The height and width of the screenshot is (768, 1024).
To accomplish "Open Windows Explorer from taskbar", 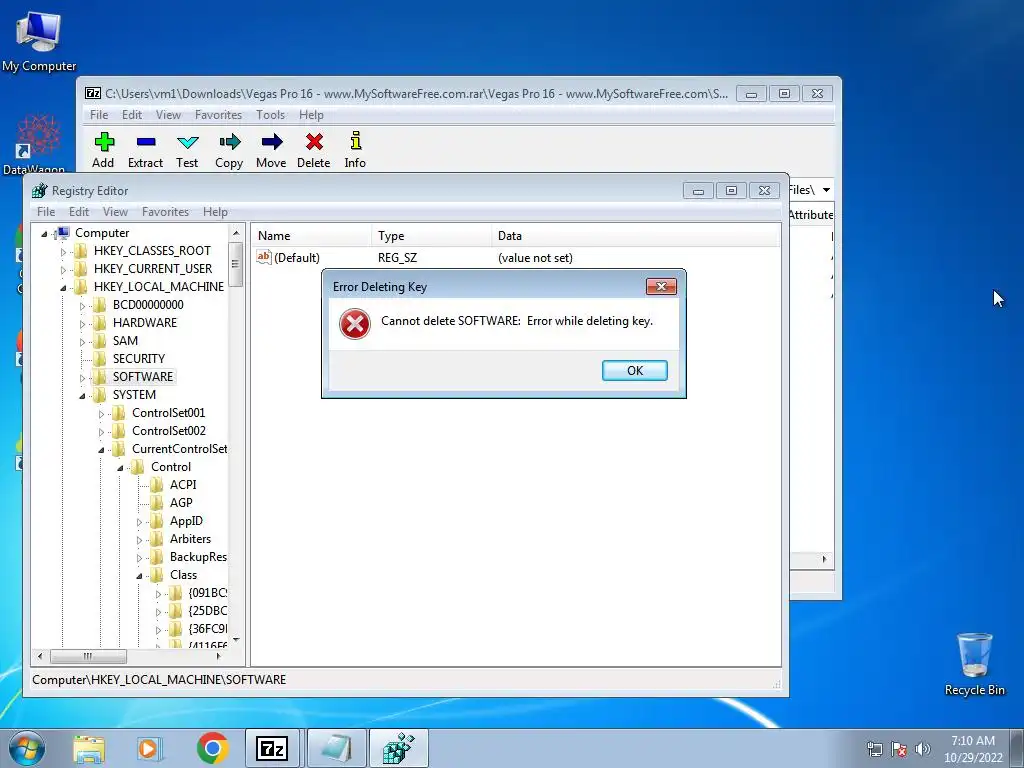I will click(89, 749).
